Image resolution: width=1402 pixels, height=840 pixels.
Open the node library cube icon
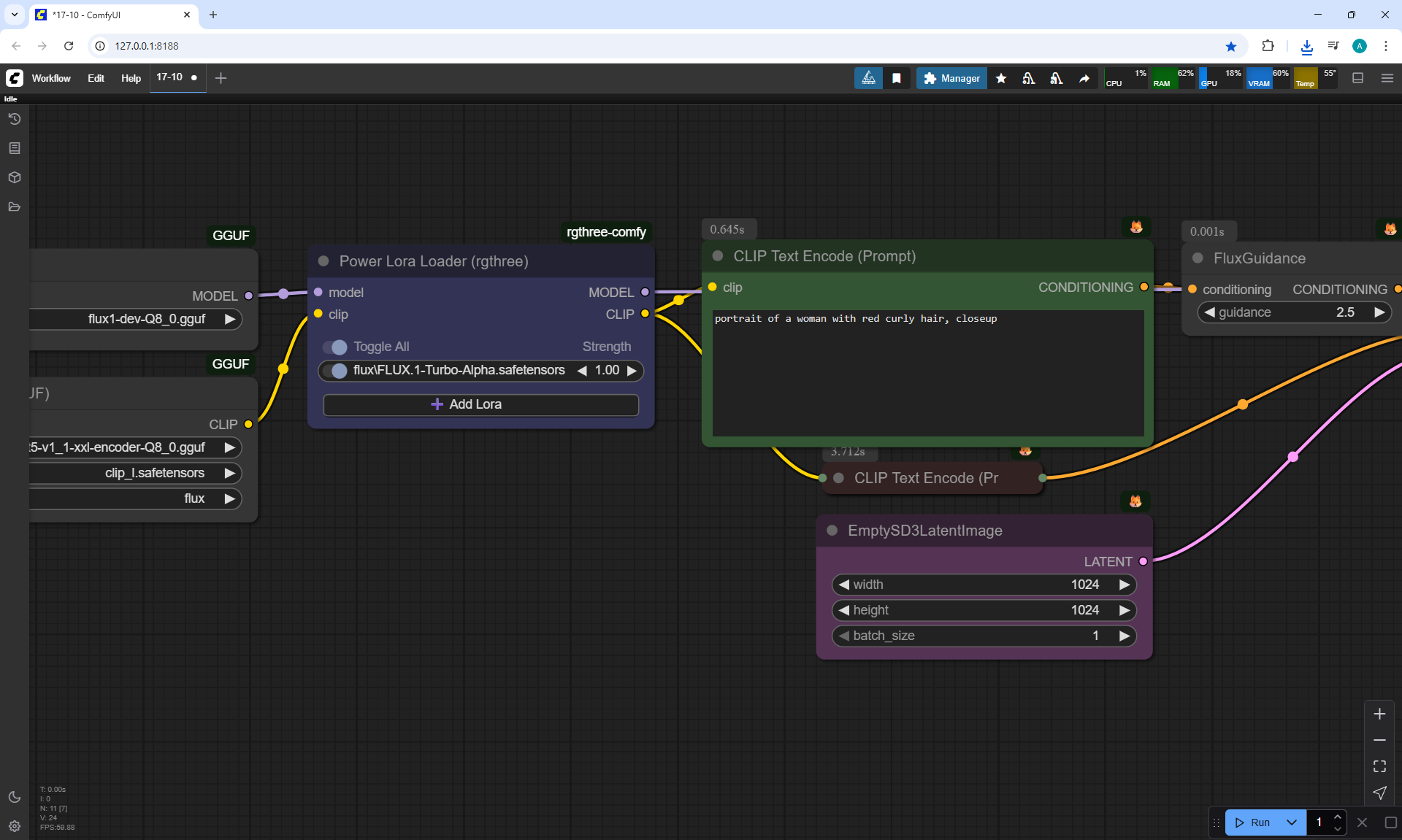pos(14,177)
